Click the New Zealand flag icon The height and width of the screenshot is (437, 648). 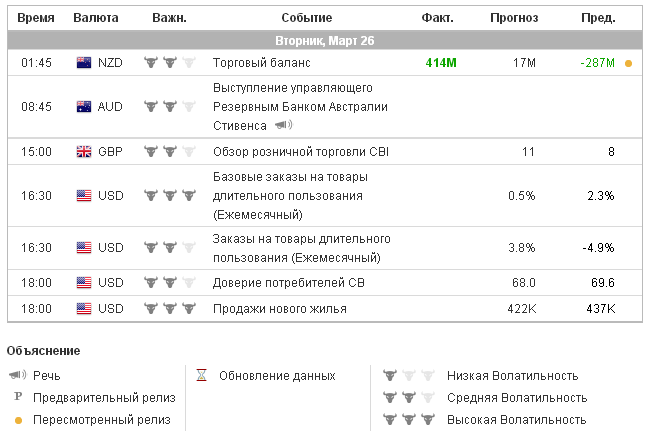coord(84,63)
